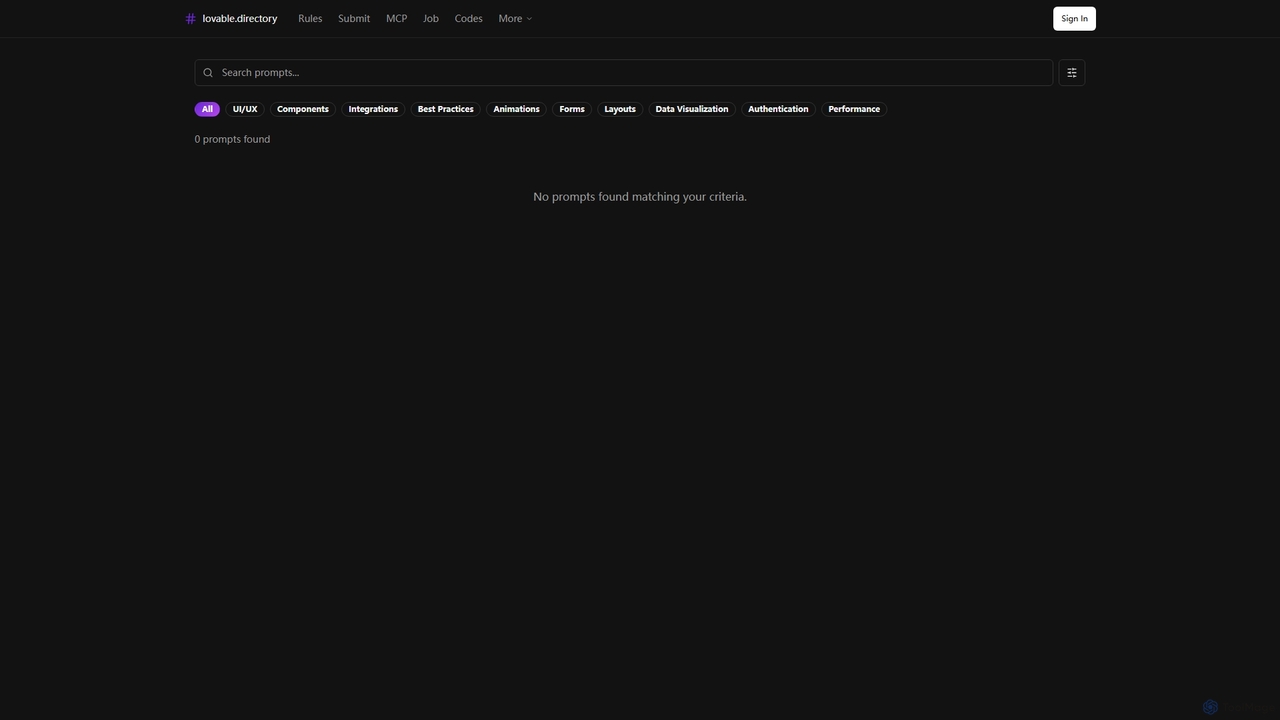The width and height of the screenshot is (1280, 720).
Task: Click 'No prompts found matching your criteria.' message
Action: [640, 197]
